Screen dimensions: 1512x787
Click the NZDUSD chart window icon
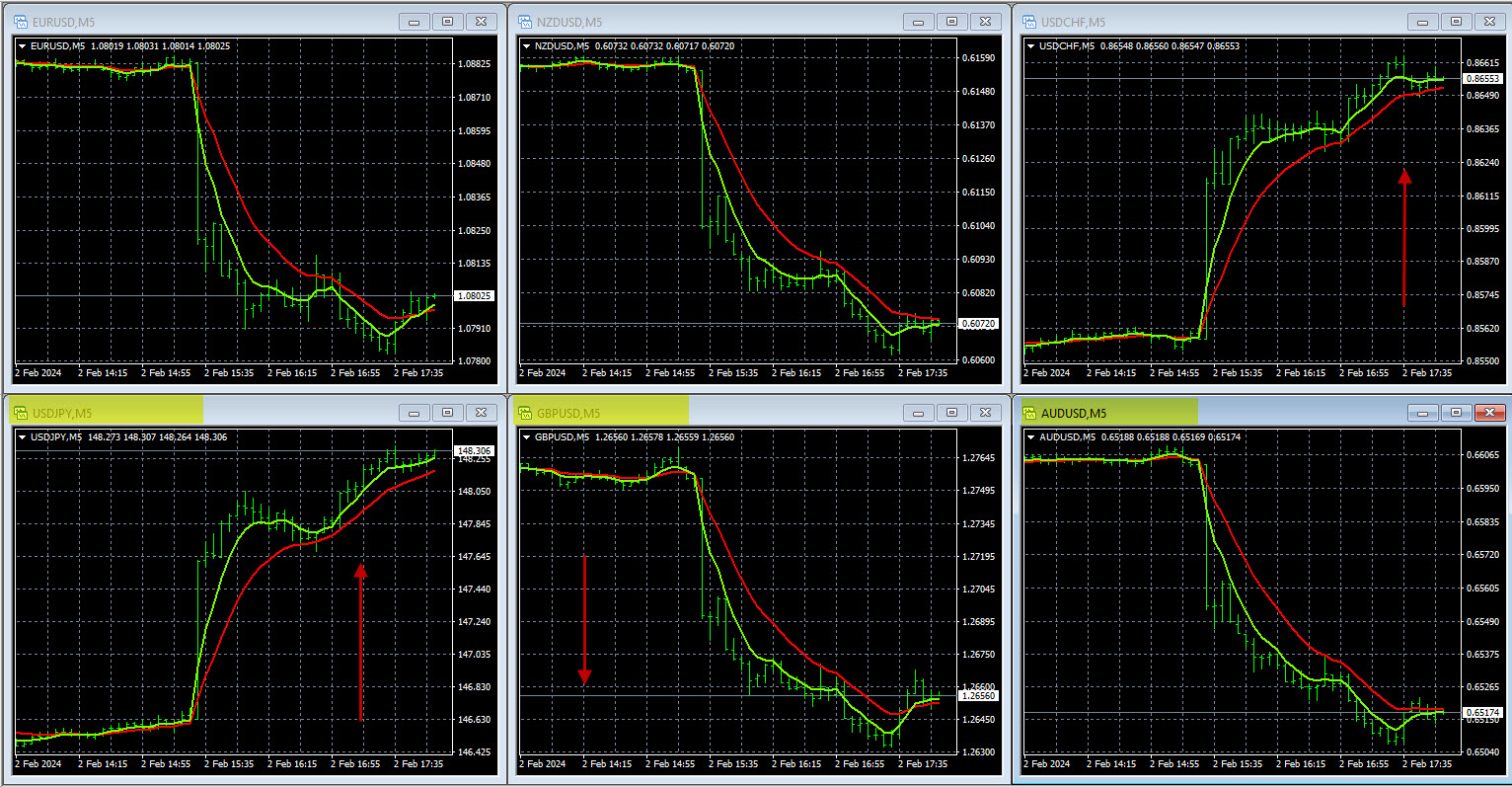click(x=525, y=22)
